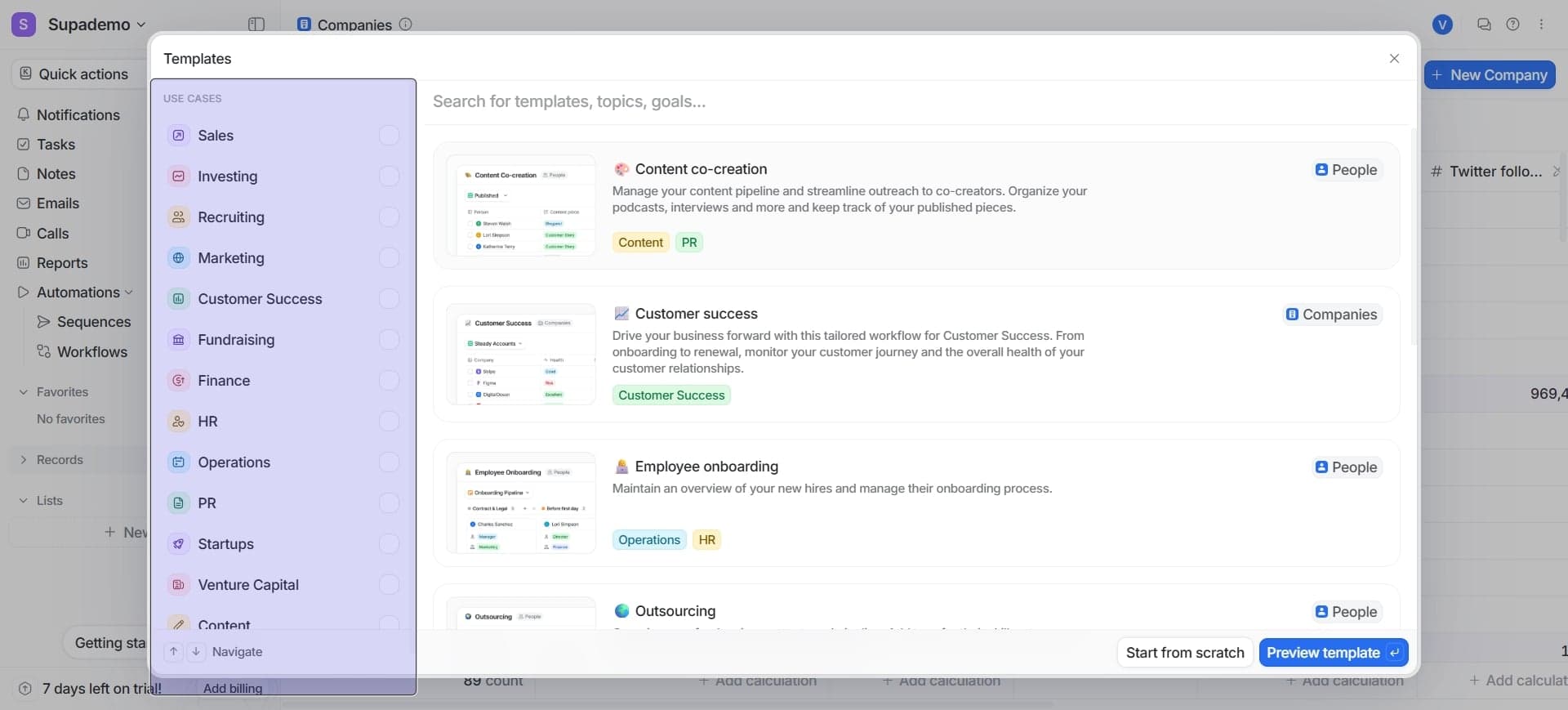This screenshot has width=1568, height=710.
Task: Select the Investing radio circle
Action: [389, 176]
